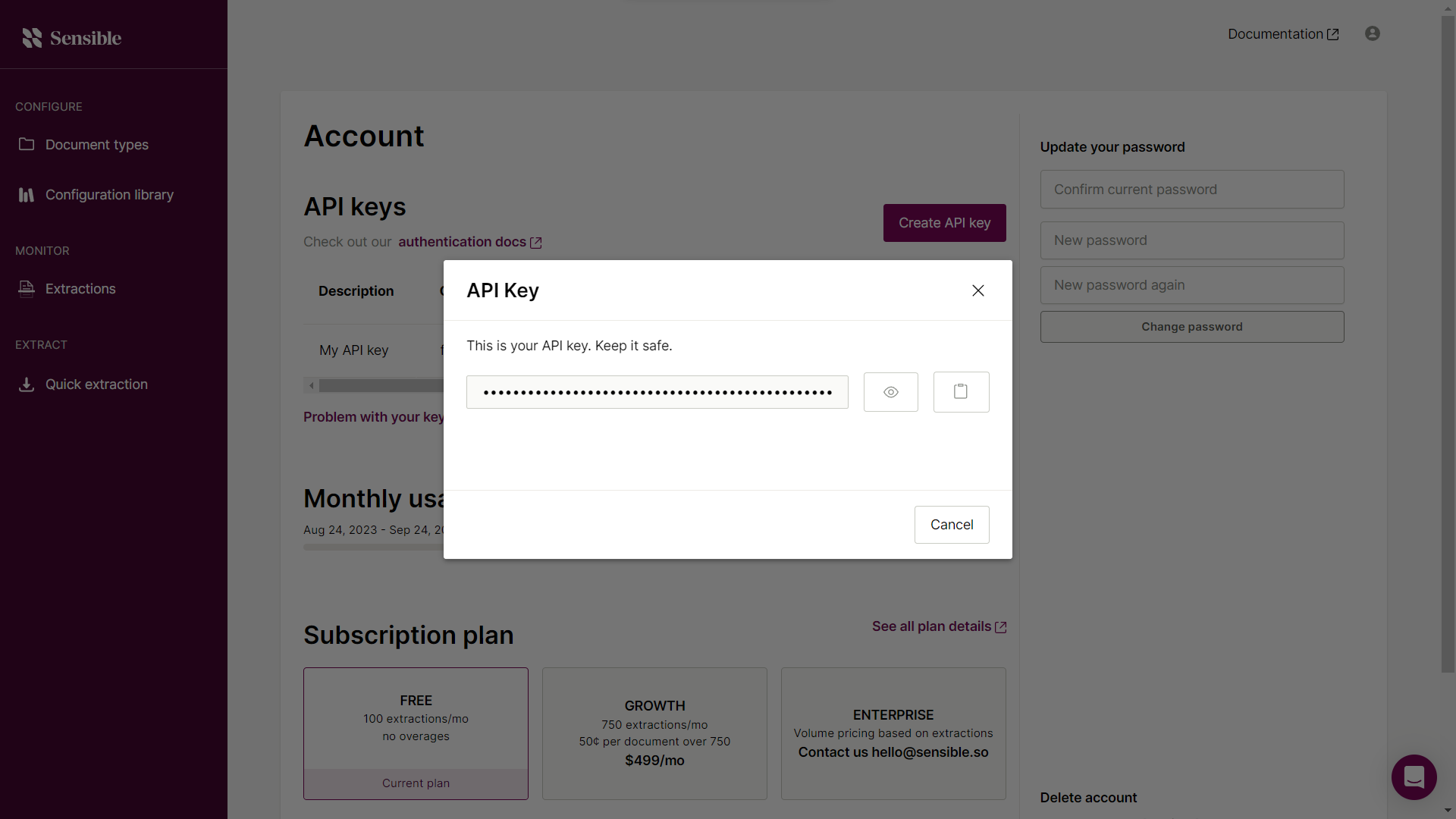The image size is (1456, 819).
Task: Select Quick extraction in the sidebar
Action: (x=96, y=384)
